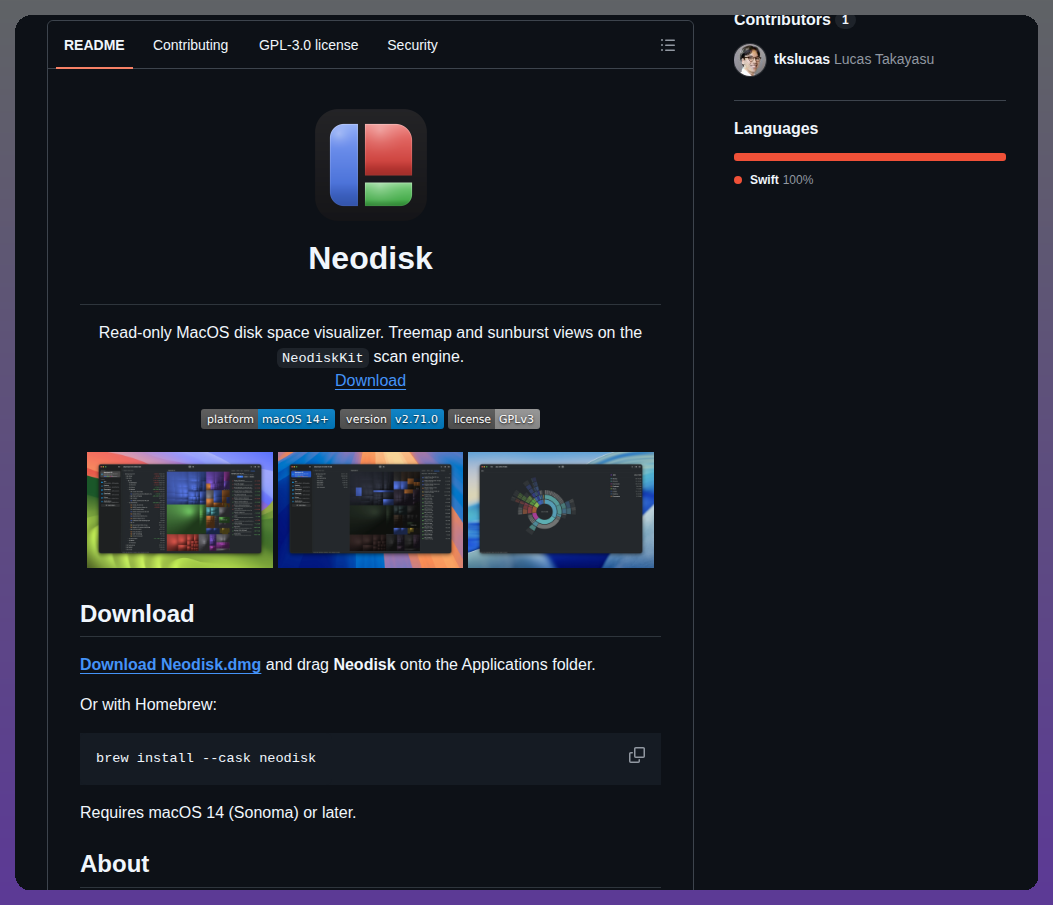
Task: Open the dark blue treemap screenshot thumbnail
Action: [x=371, y=510]
